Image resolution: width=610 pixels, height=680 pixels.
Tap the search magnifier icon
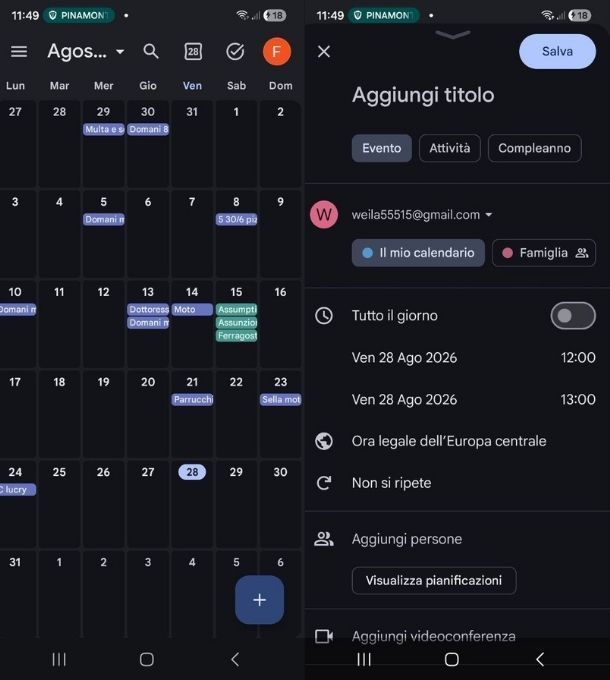pyautogui.click(x=151, y=51)
